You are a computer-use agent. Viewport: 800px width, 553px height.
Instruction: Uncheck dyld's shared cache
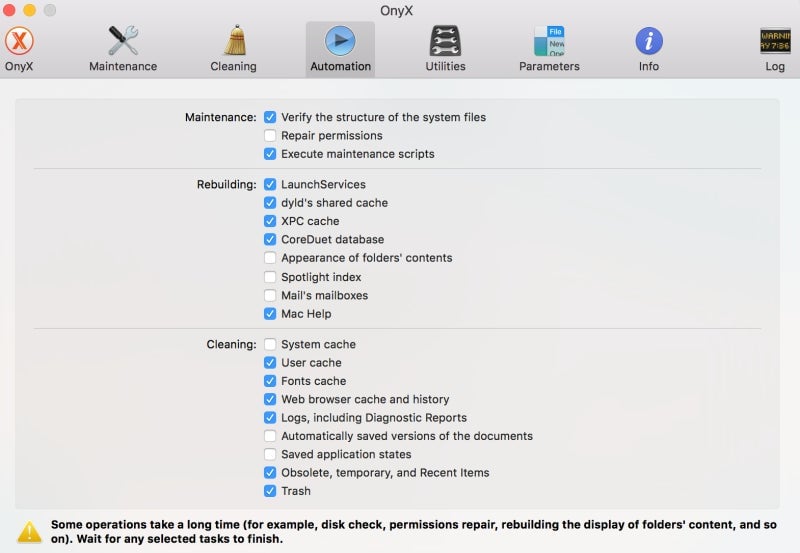(270, 203)
